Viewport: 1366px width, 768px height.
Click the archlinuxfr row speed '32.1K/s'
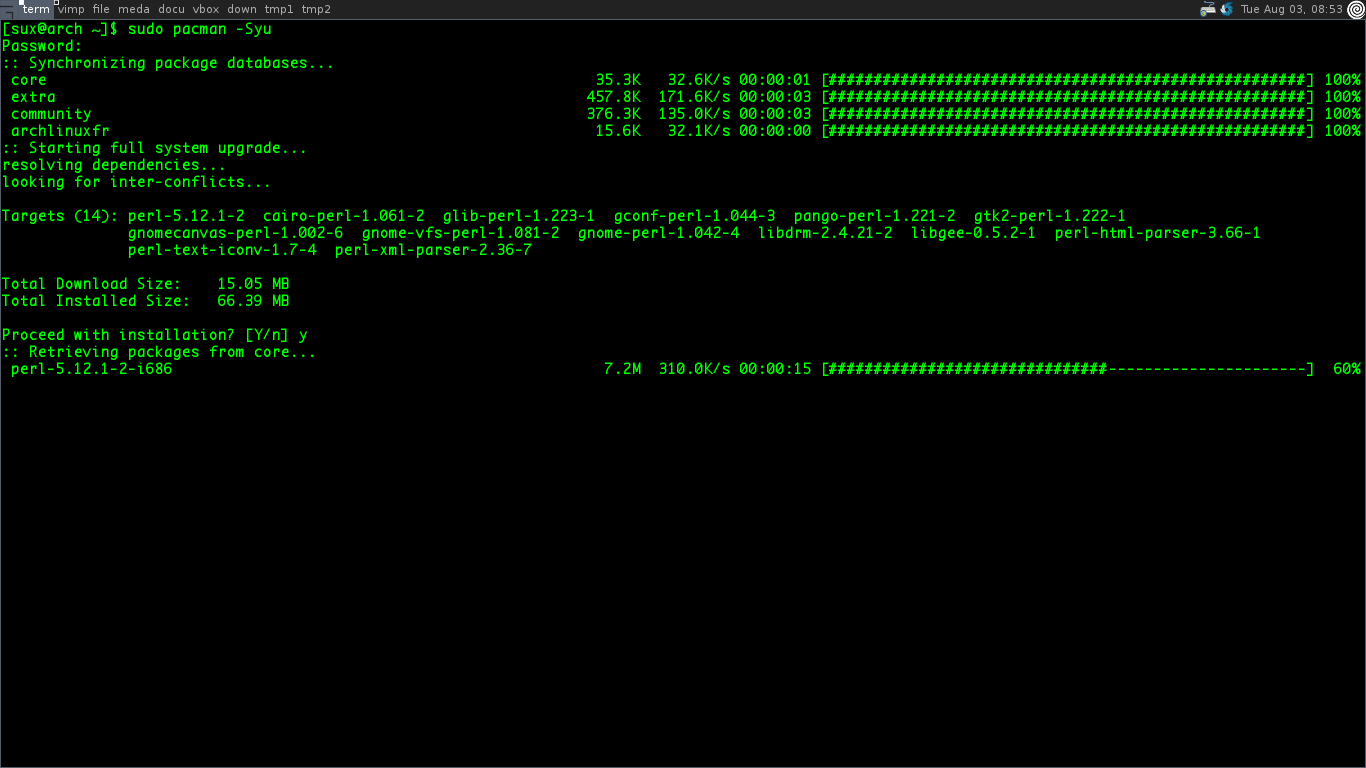pos(699,131)
